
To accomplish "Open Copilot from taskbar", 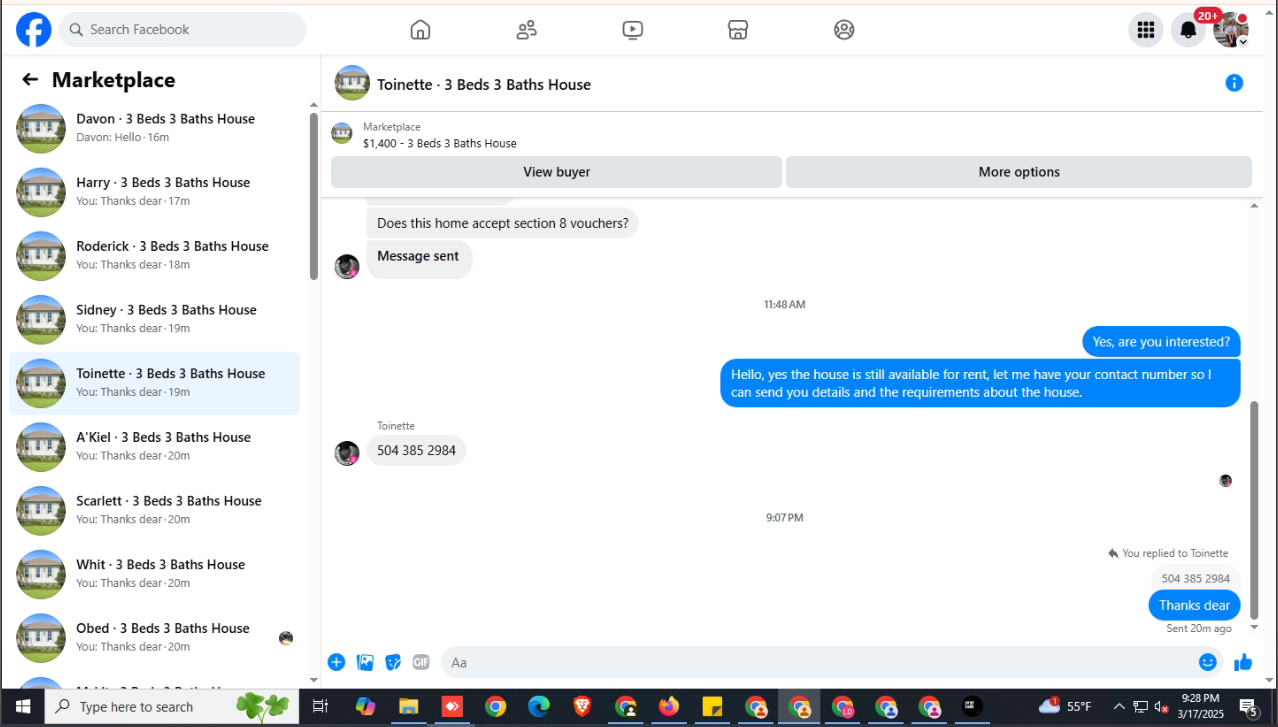I will point(365,706).
